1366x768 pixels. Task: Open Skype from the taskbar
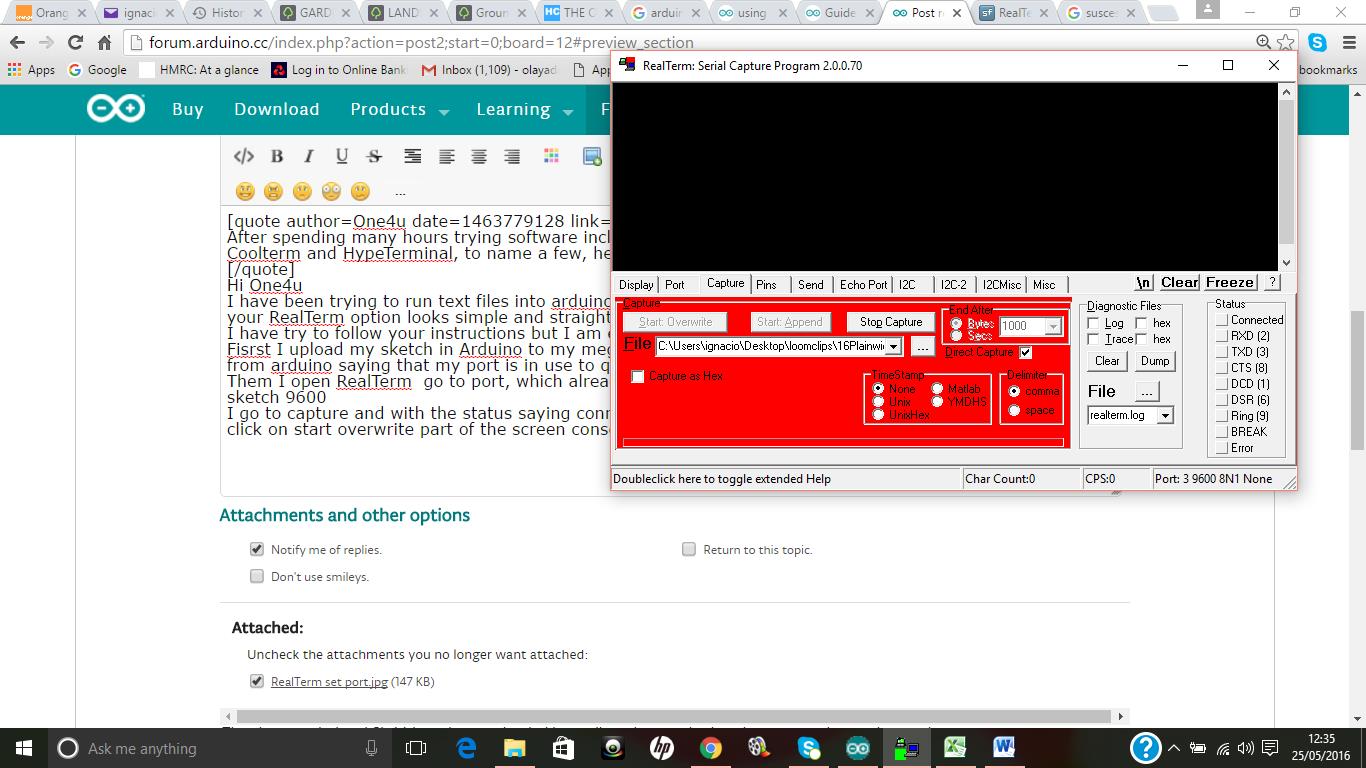tap(809, 748)
